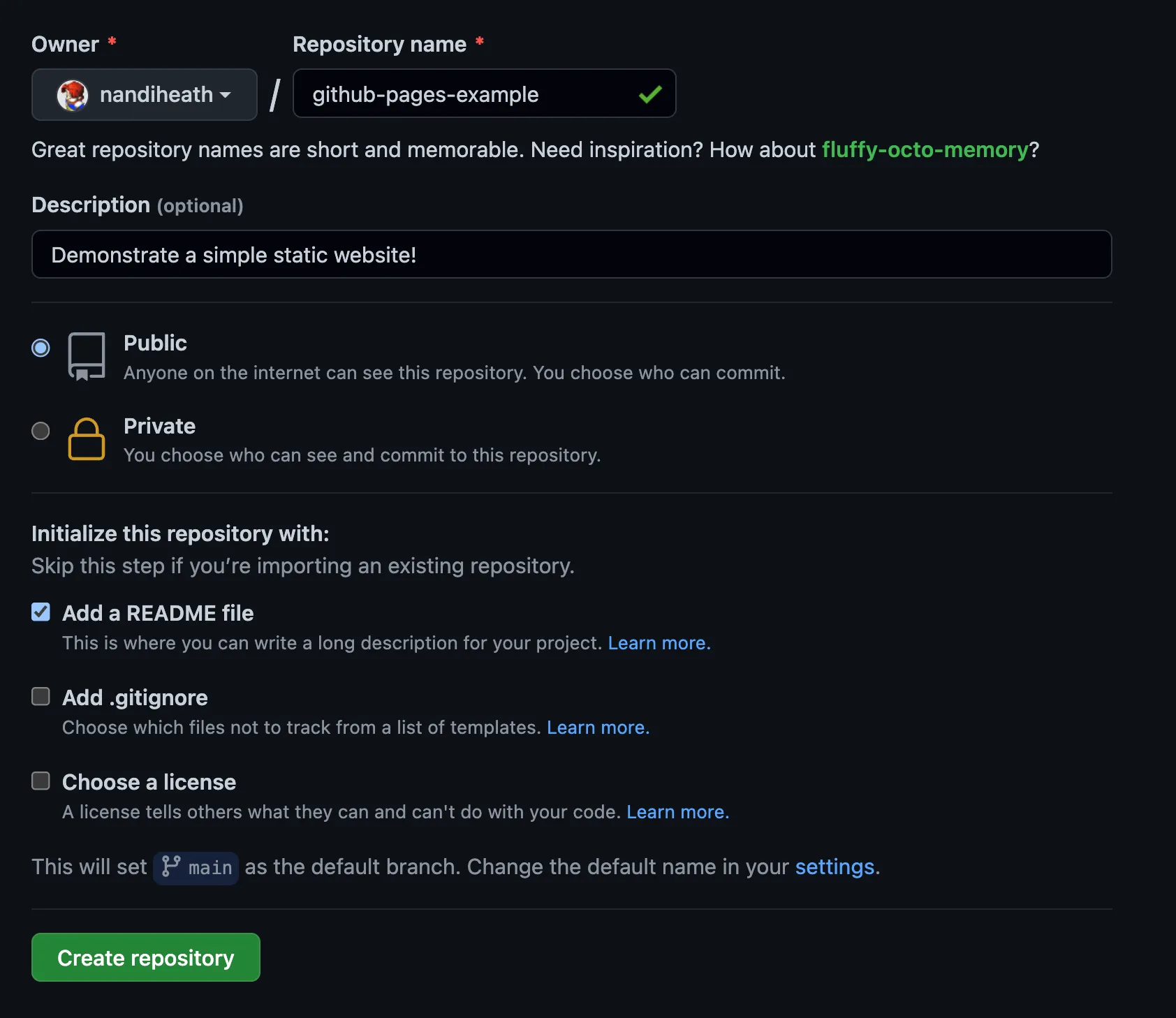Select the Private repository radio button
The image size is (1176, 1018).
41,431
